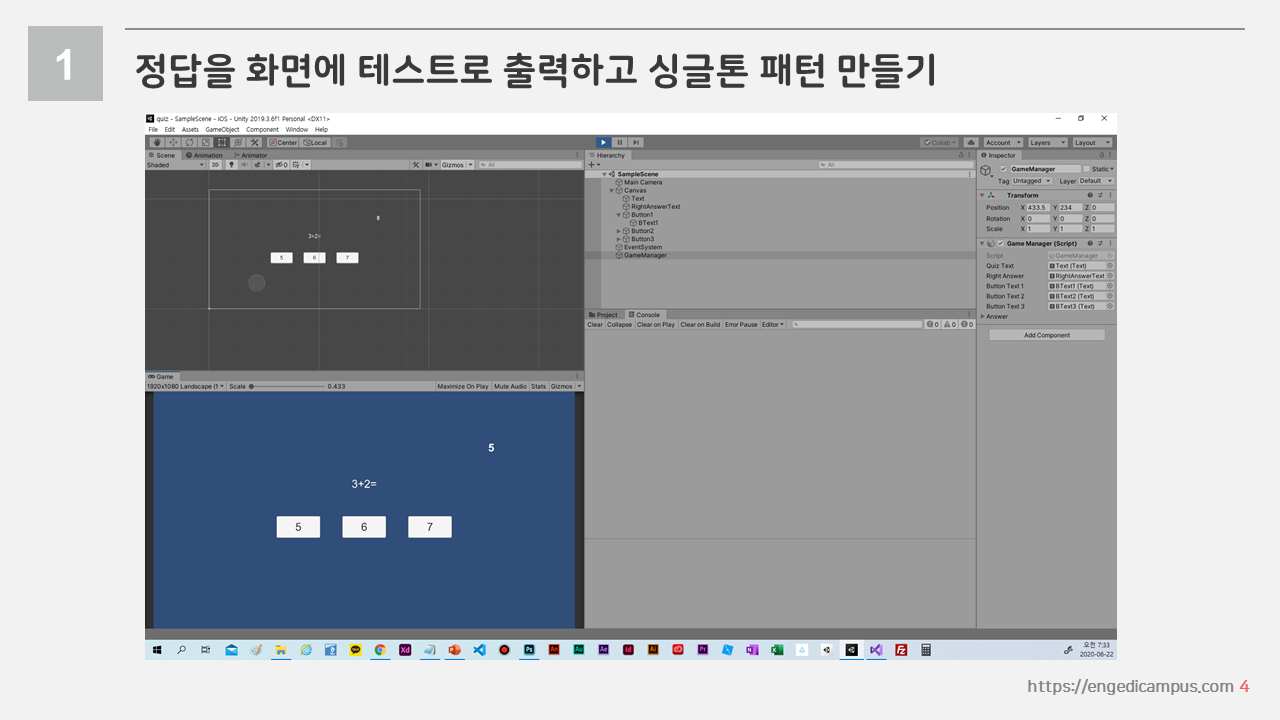Select the Hand tool in toolbar
Viewport: 1280px width, 720px height.
157,142
